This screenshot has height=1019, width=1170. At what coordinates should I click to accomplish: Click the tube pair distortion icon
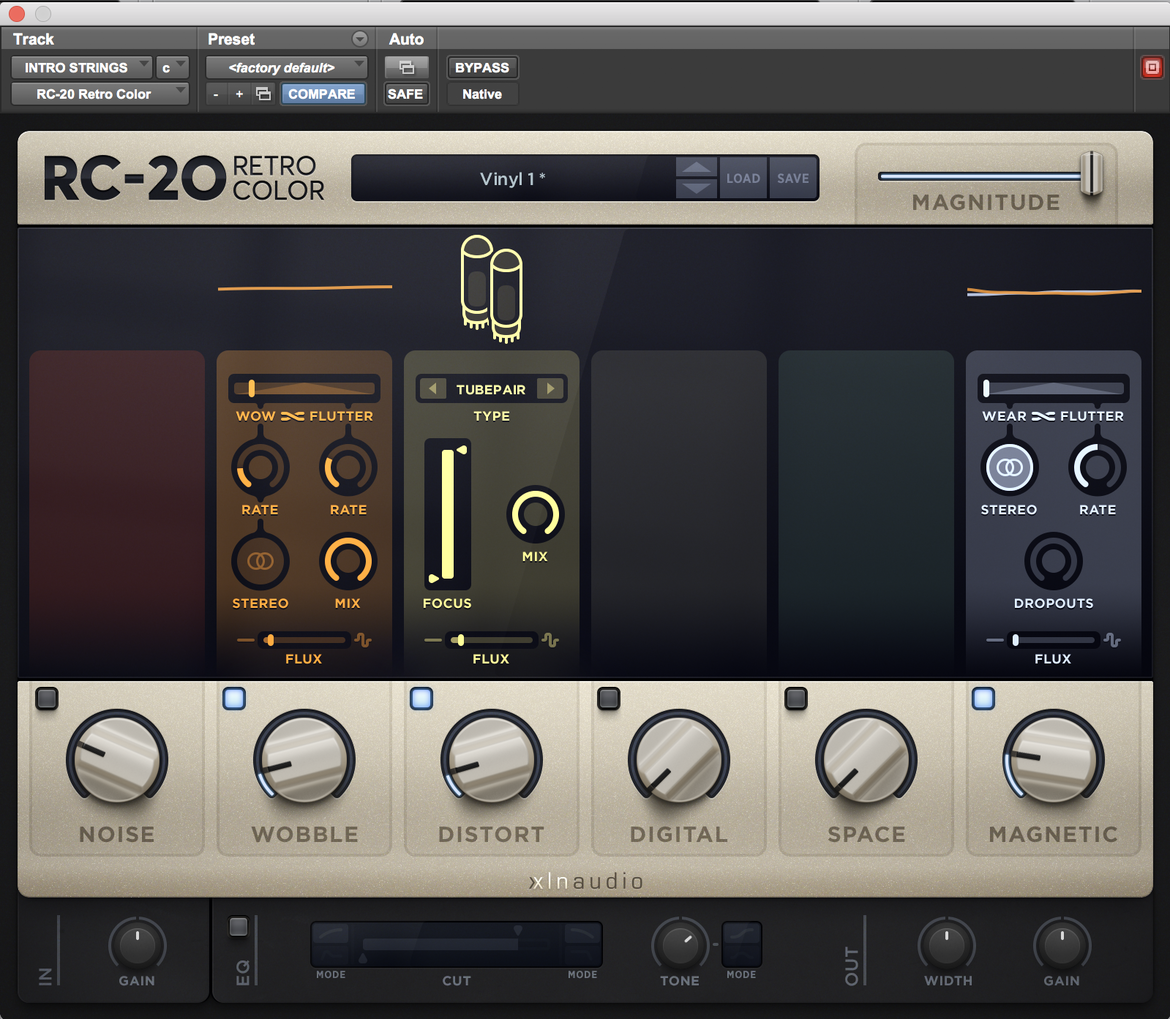pos(492,289)
